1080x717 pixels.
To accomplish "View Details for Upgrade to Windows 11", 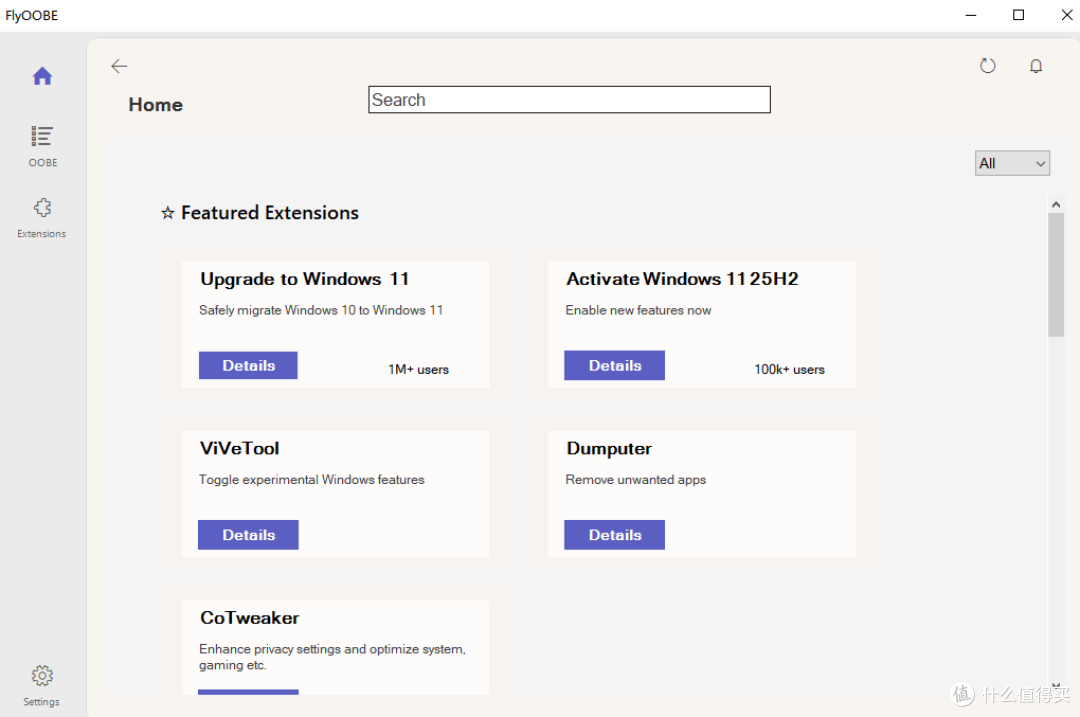I will [x=248, y=366].
